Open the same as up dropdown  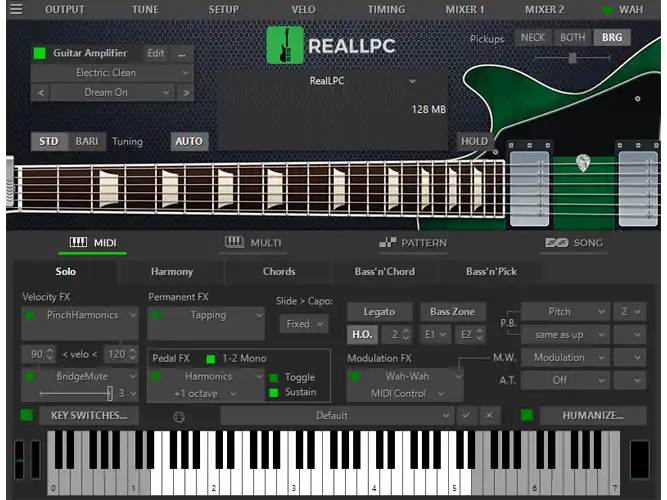[x=565, y=335]
